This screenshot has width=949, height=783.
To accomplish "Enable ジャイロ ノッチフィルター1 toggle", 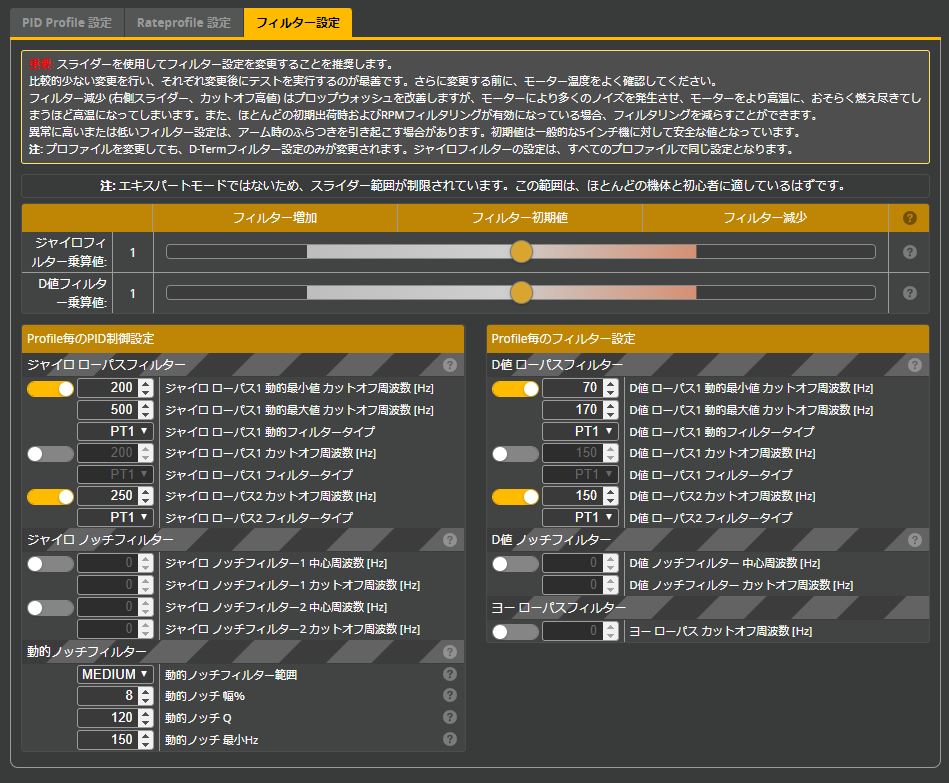I will click(50, 564).
